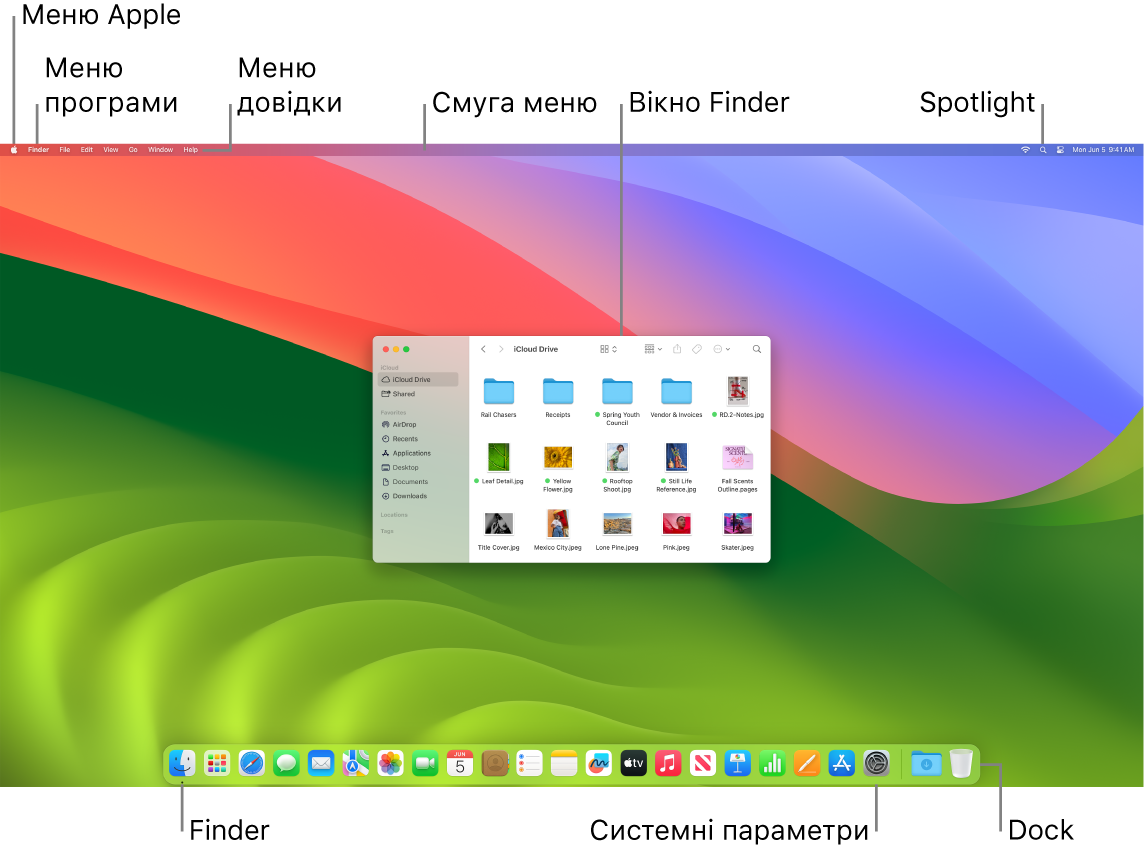1146x851 pixels.
Task: Select AirDrop in the Finder sidebar
Action: pyautogui.click(x=402, y=424)
